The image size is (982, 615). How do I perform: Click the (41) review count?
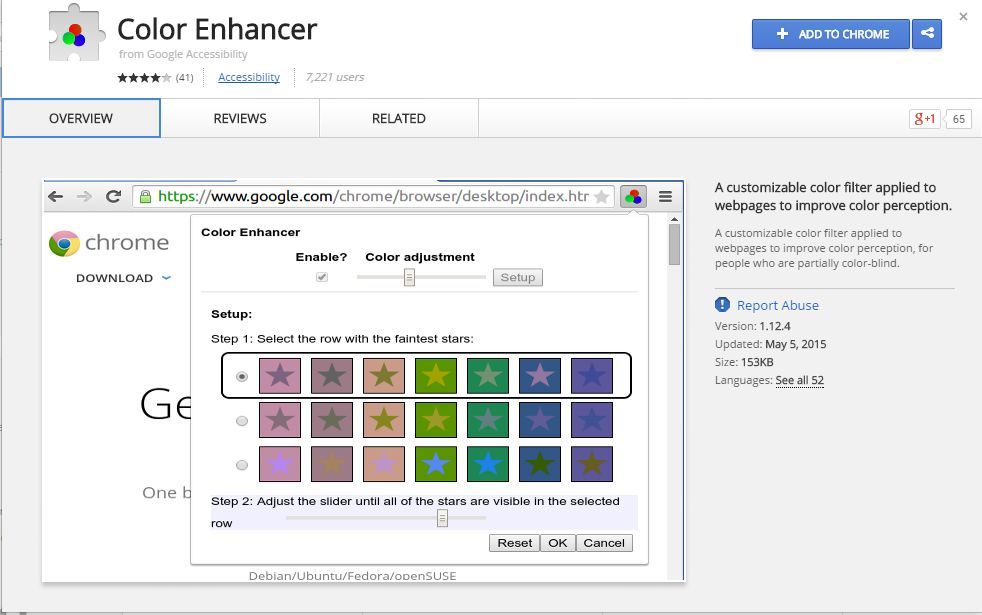click(184, 78)
